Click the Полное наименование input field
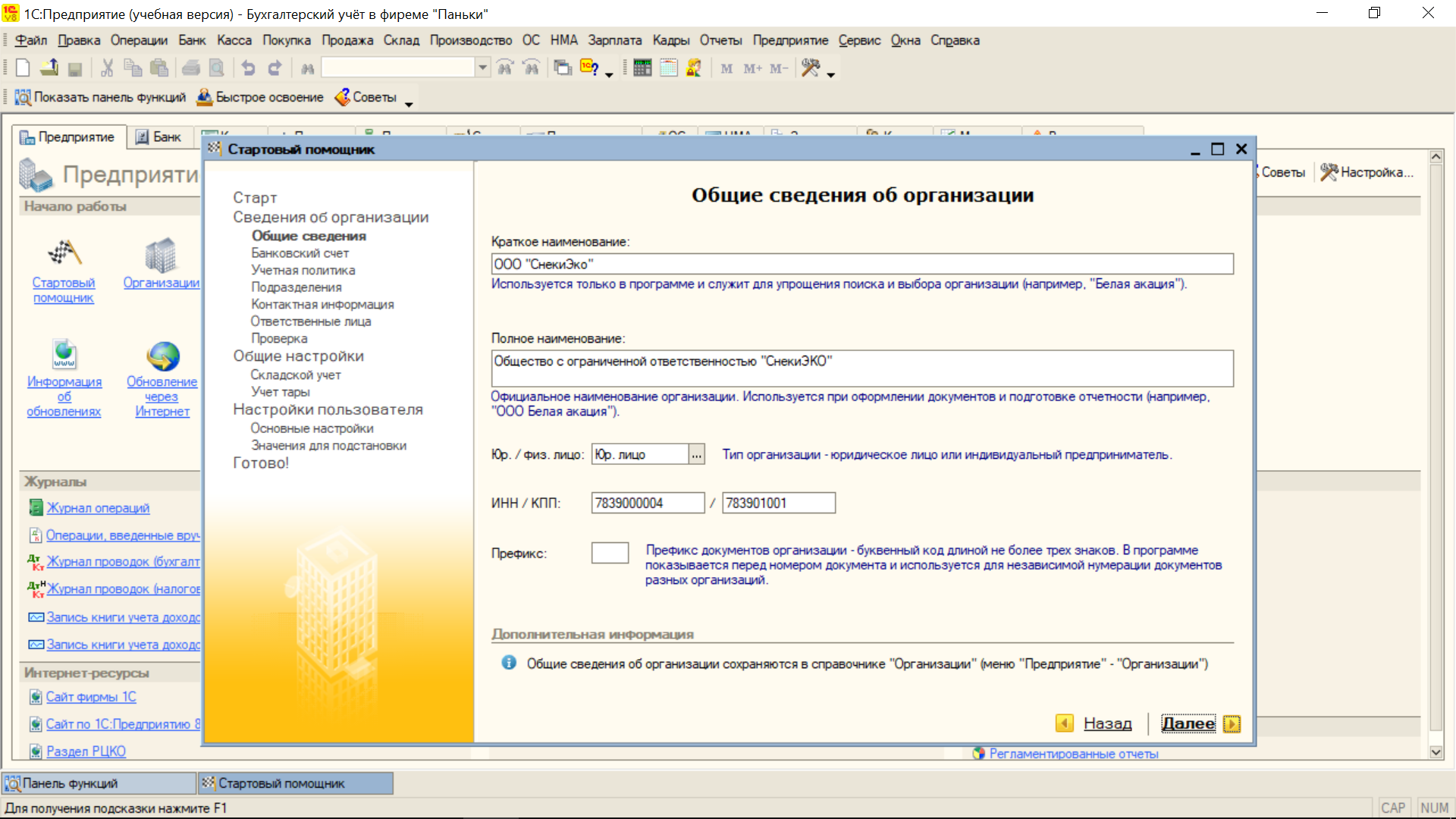Screen dimensions: 1456x819 pyautogui.click(x=862, y=369)
